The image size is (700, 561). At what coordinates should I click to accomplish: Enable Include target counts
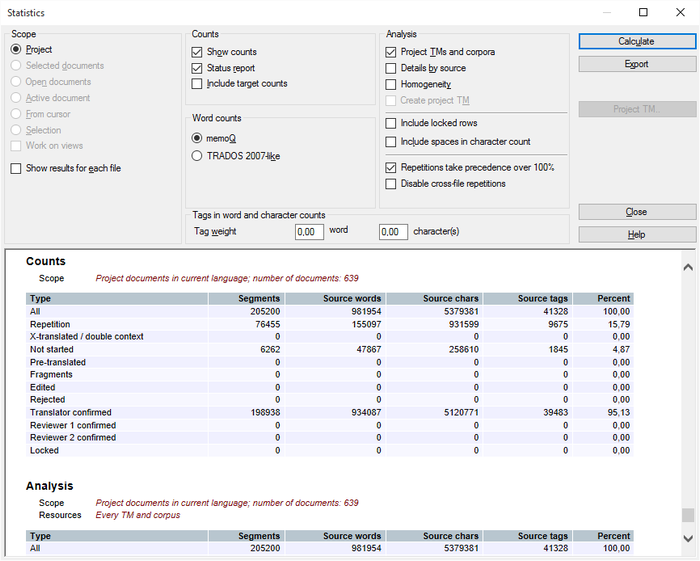198,84
